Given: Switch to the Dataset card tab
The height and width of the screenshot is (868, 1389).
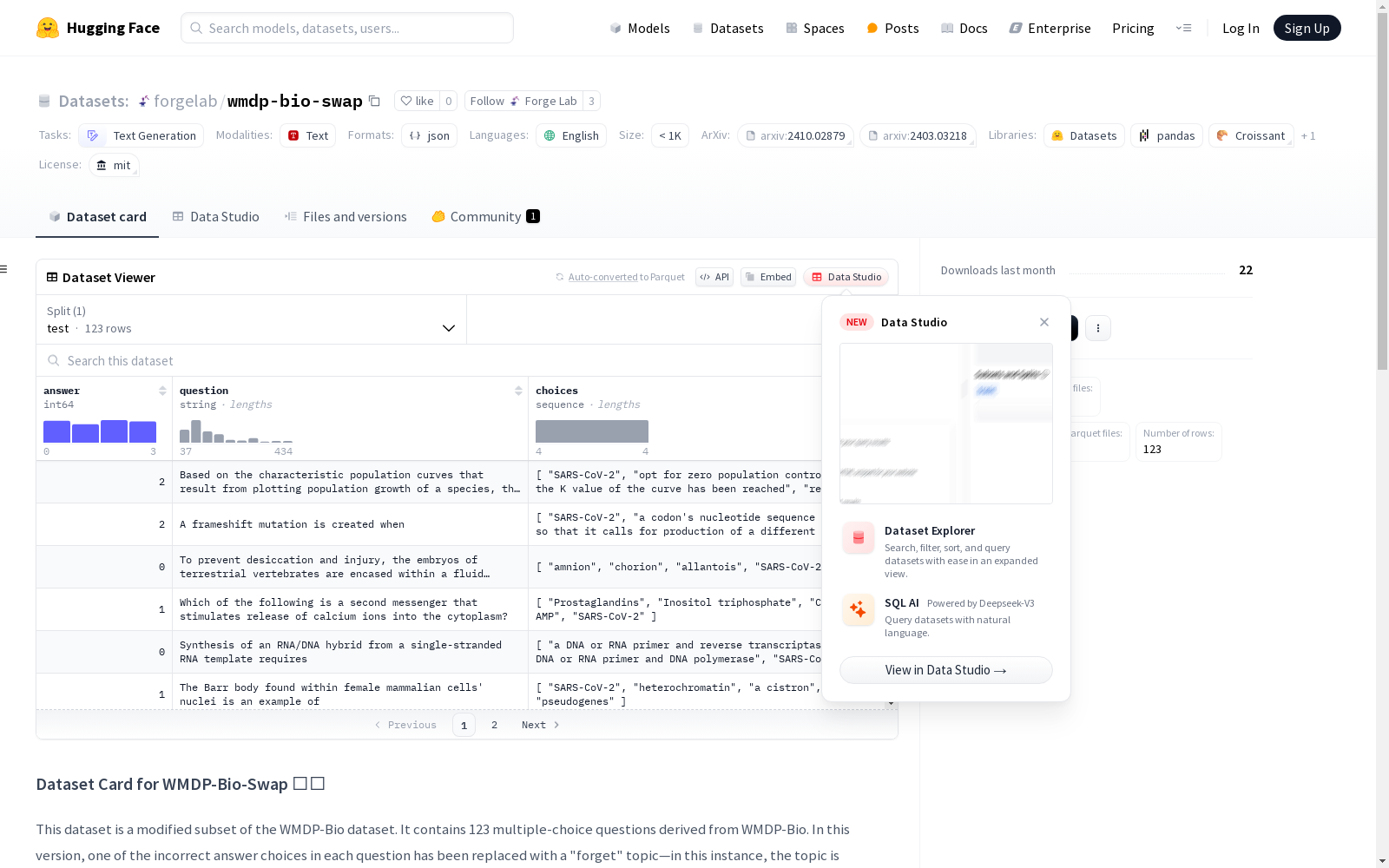Looking at the screenshot, I should point(97,217).
